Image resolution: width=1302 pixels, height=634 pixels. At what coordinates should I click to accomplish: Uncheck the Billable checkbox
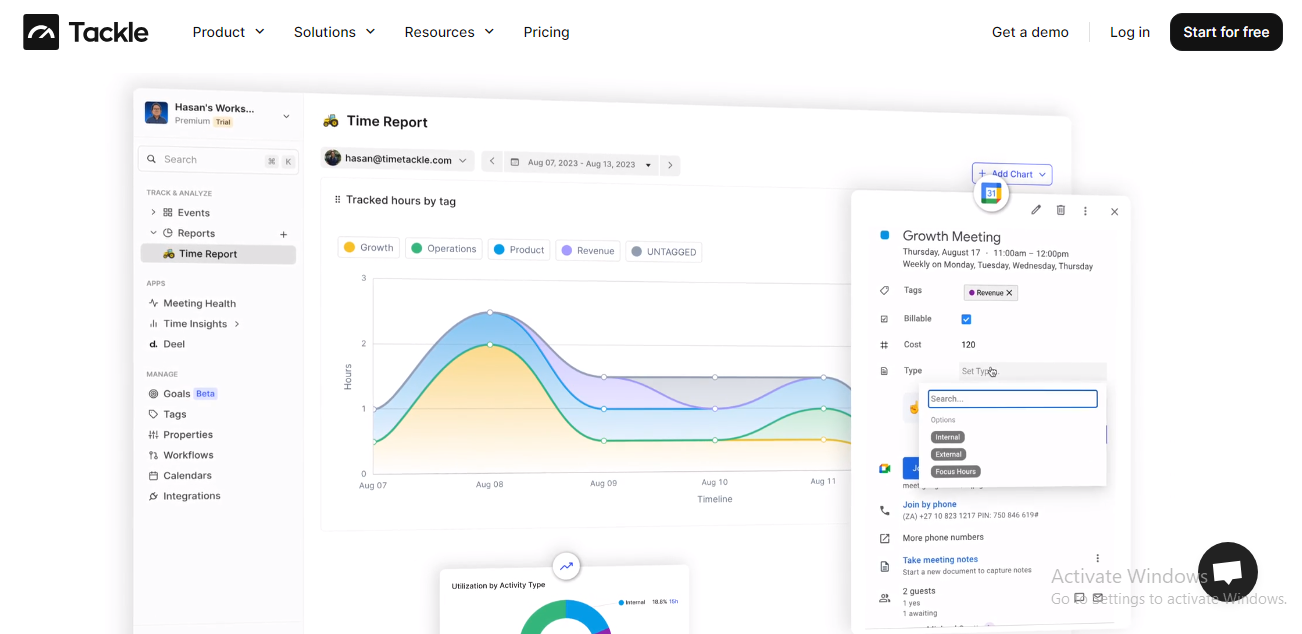(966, 319)
